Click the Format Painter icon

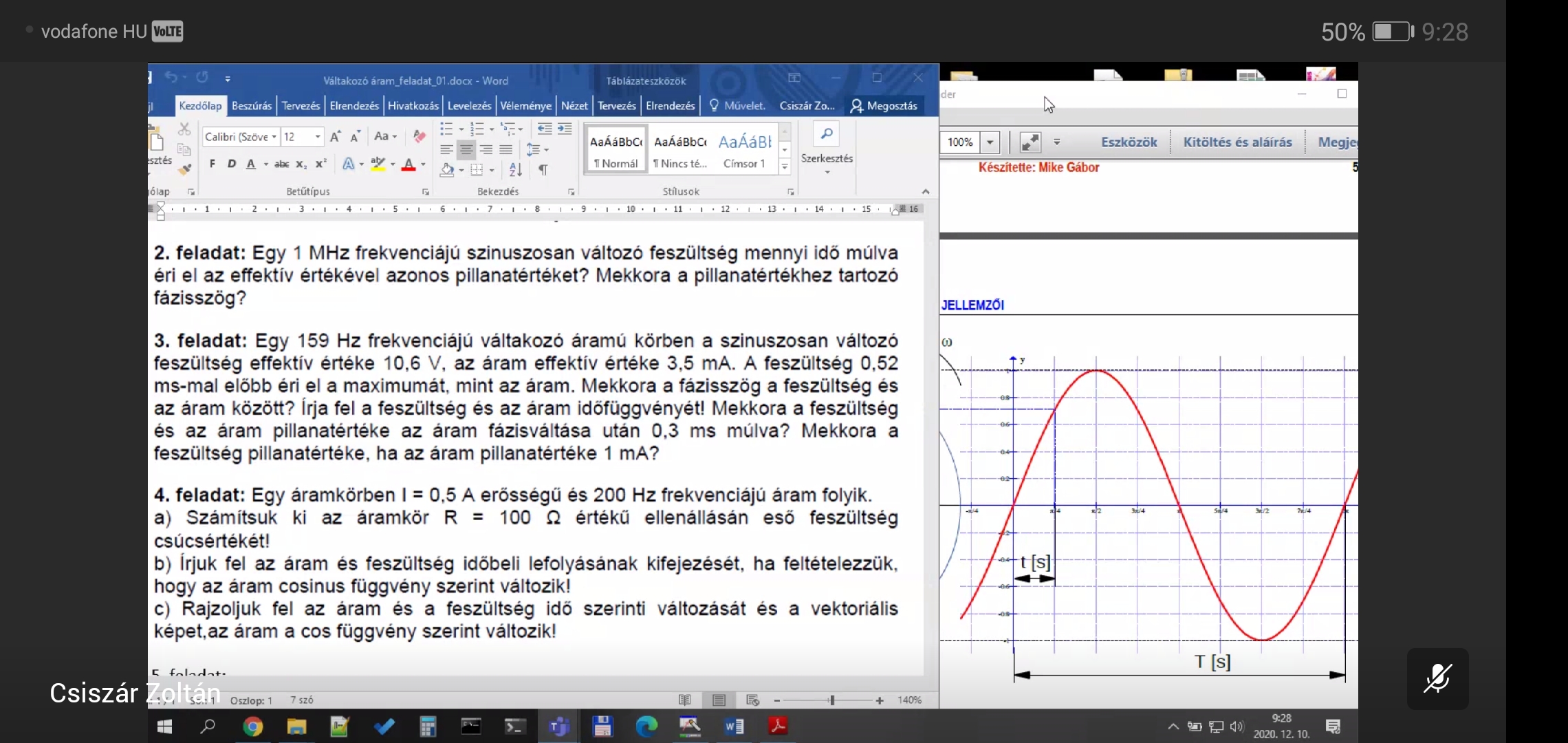pyautogui.click(x=184, y=169)
